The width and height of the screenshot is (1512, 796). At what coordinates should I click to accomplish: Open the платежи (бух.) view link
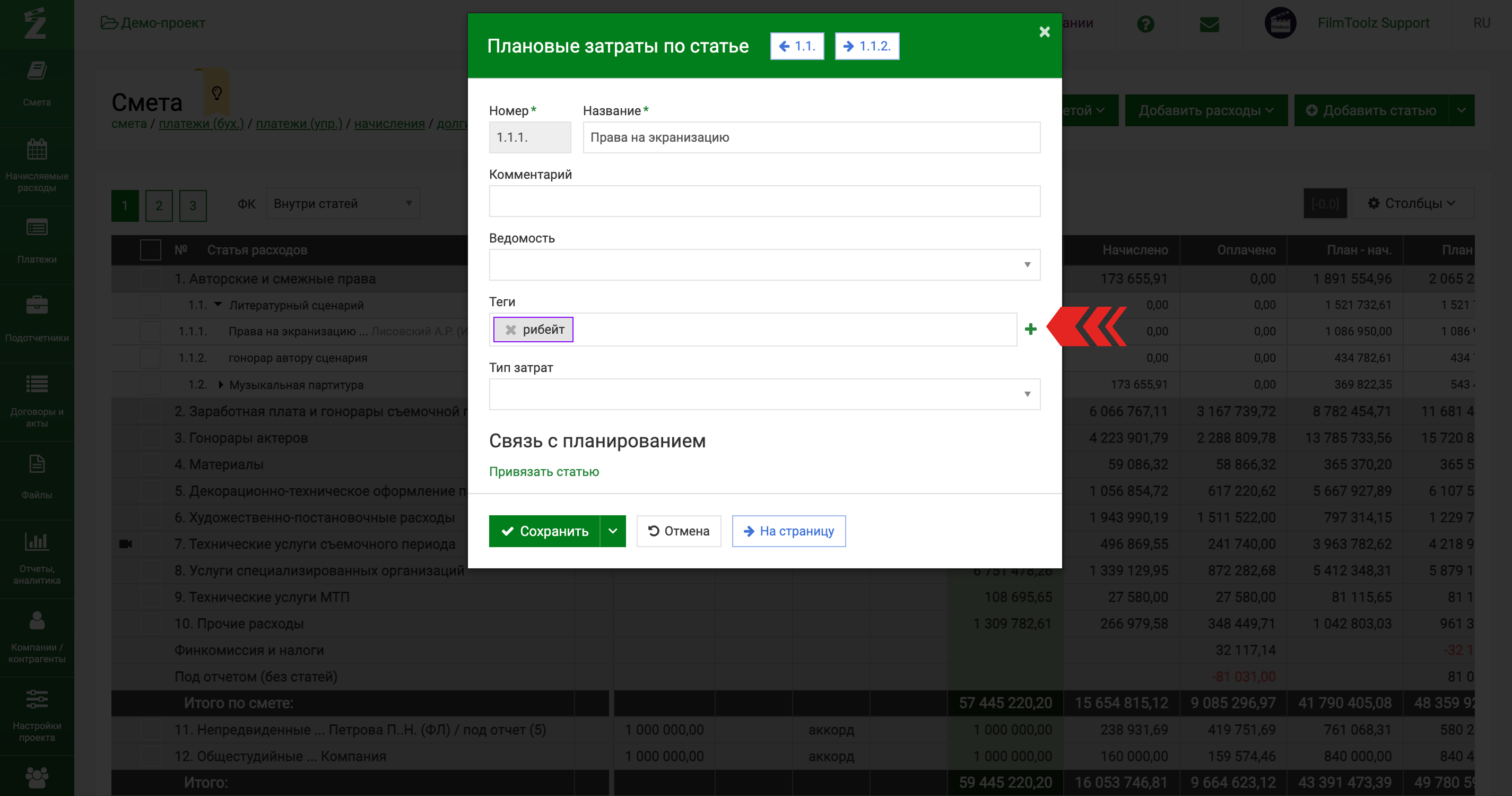coord(201,124)
